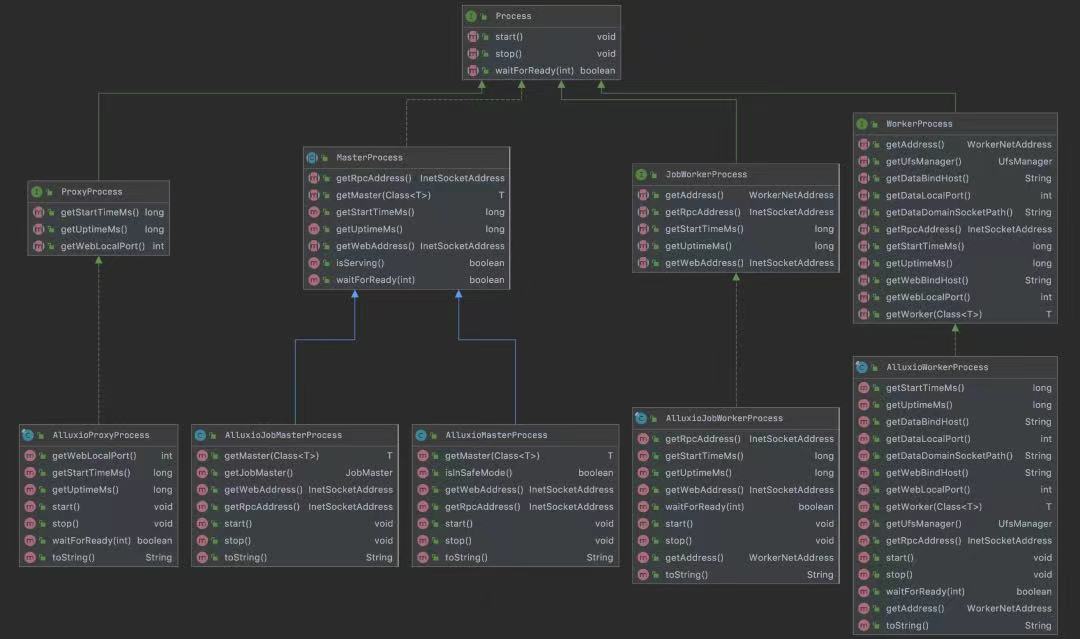Click boolean return type of isInSafeMode()

pyautogui.click(x=596, y=472)
